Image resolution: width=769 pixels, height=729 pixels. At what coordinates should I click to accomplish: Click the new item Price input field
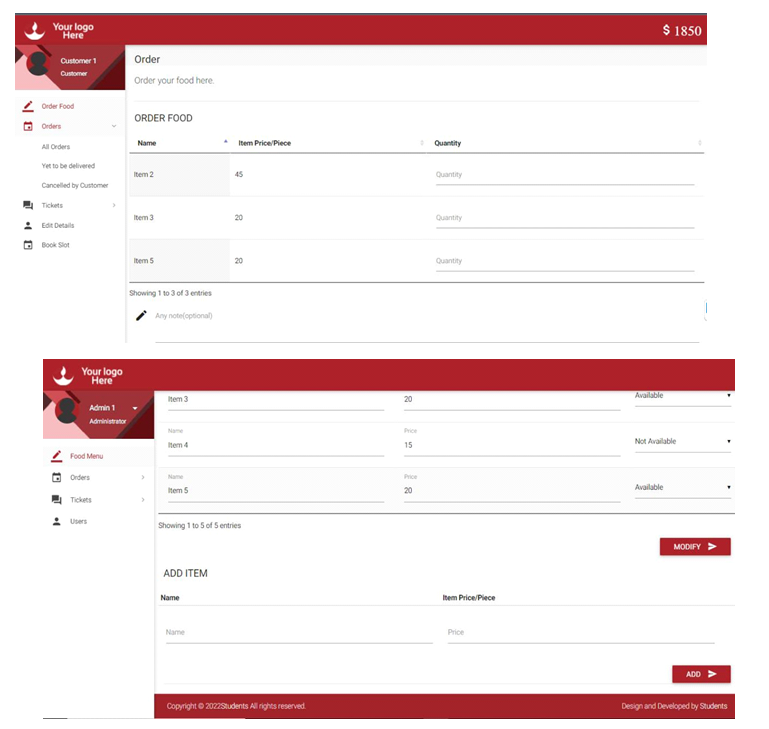tap(581, 633)
